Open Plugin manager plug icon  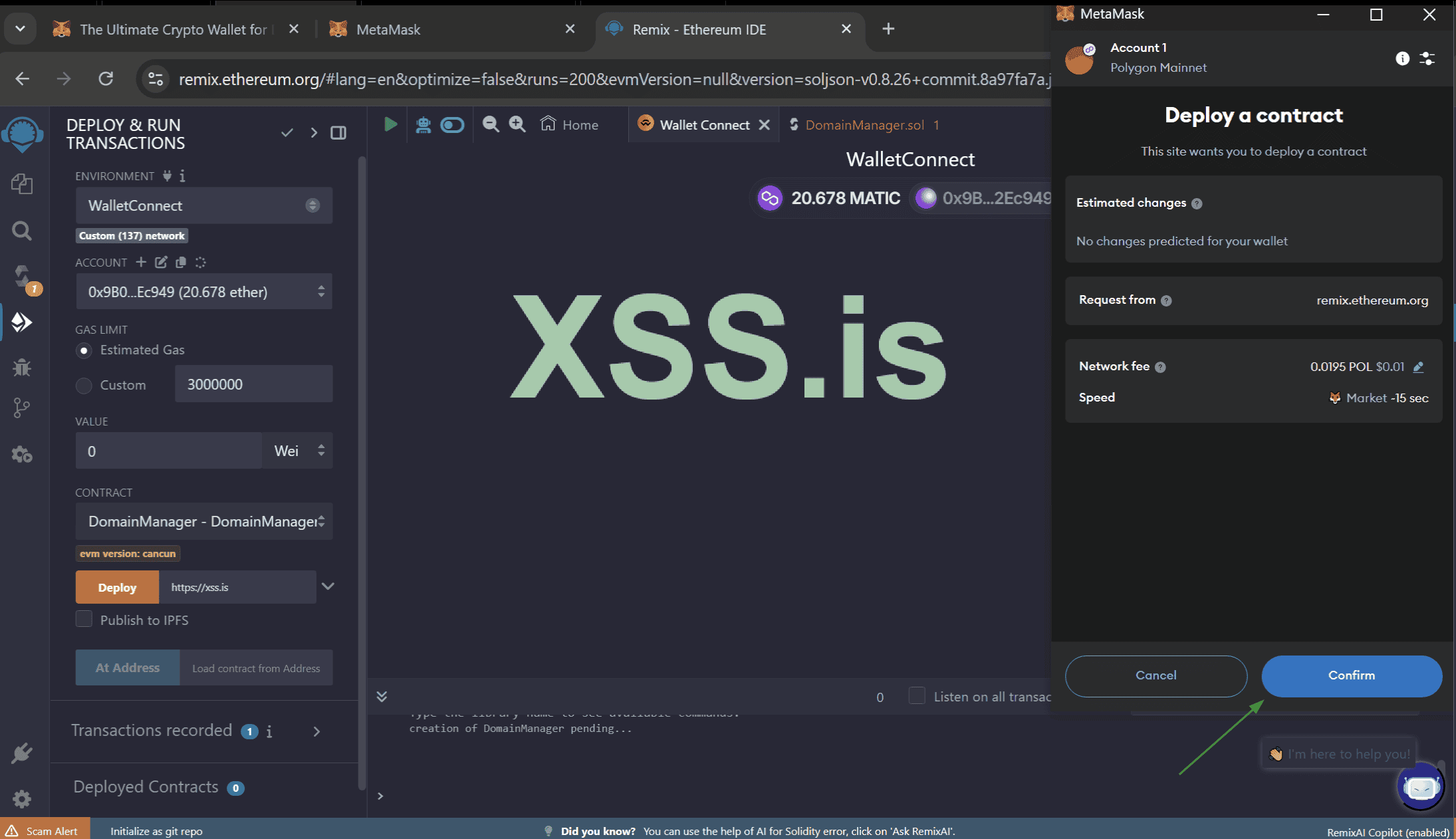22,753
